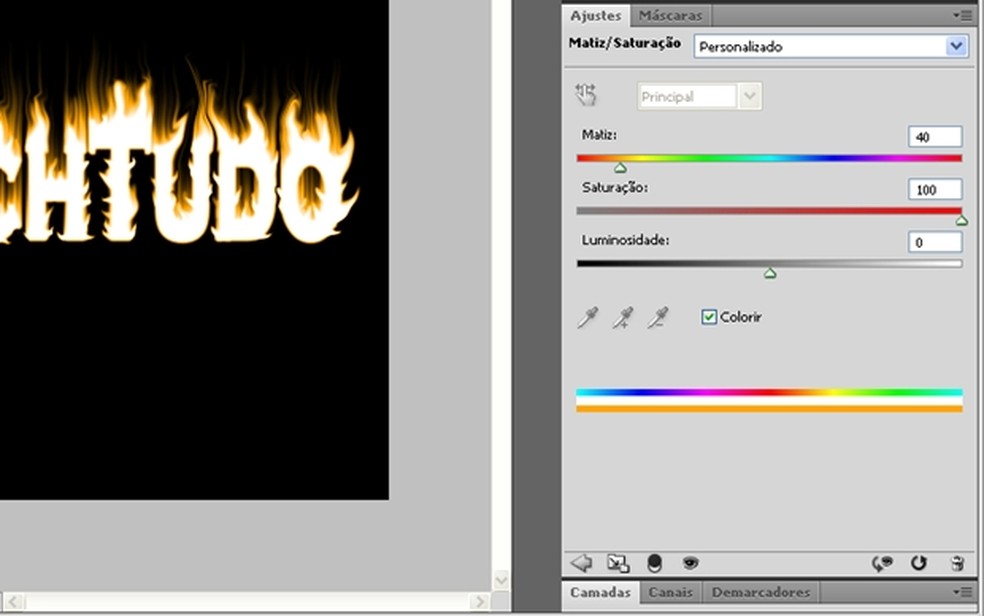Click the orange colorized result bar
Image resolution: width=984 pixels, height=616 pixels.
[769, 409]
